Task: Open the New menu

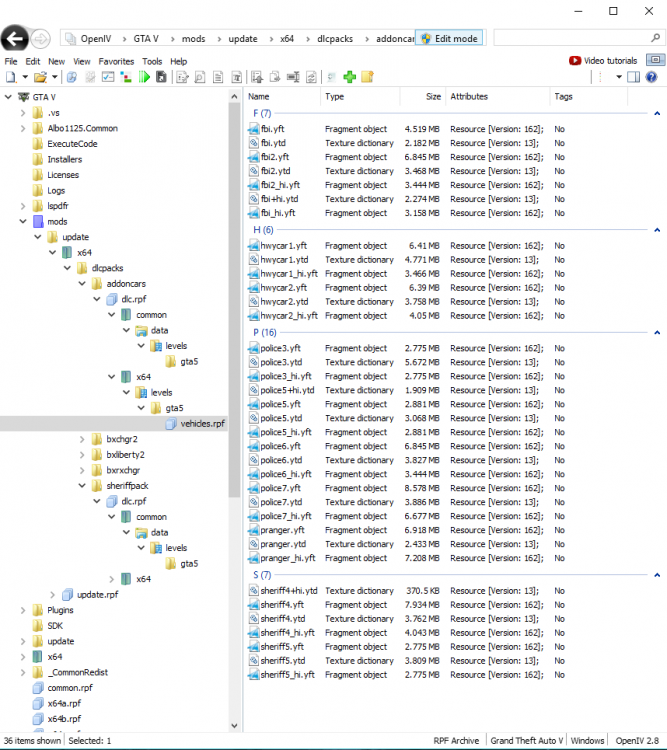Action: click(x=56, y=61)
